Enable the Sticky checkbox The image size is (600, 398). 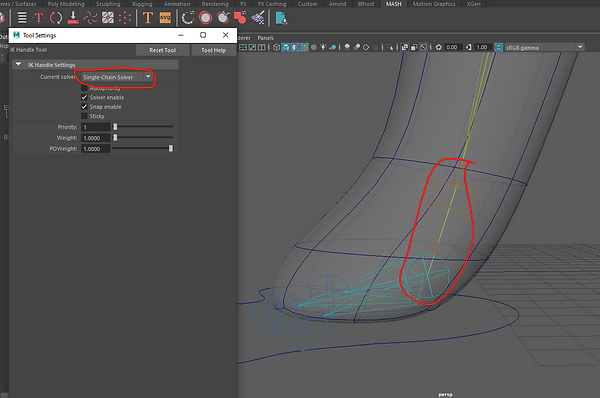(x=84, y=116)
